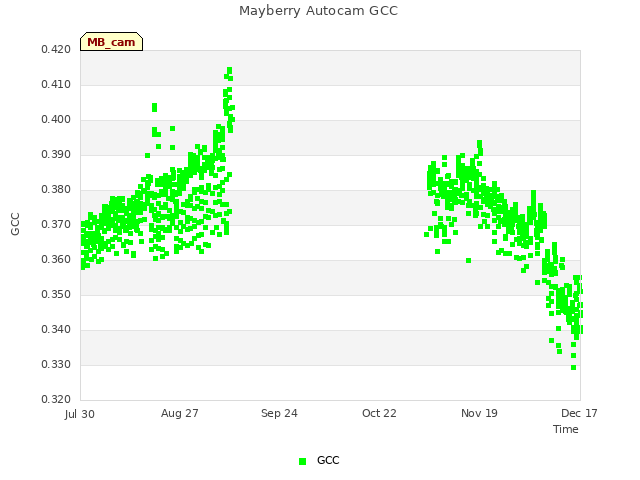Click the MB_cam label tag
The height and width of the screenshot is (480, 640).
click(111, 42)
